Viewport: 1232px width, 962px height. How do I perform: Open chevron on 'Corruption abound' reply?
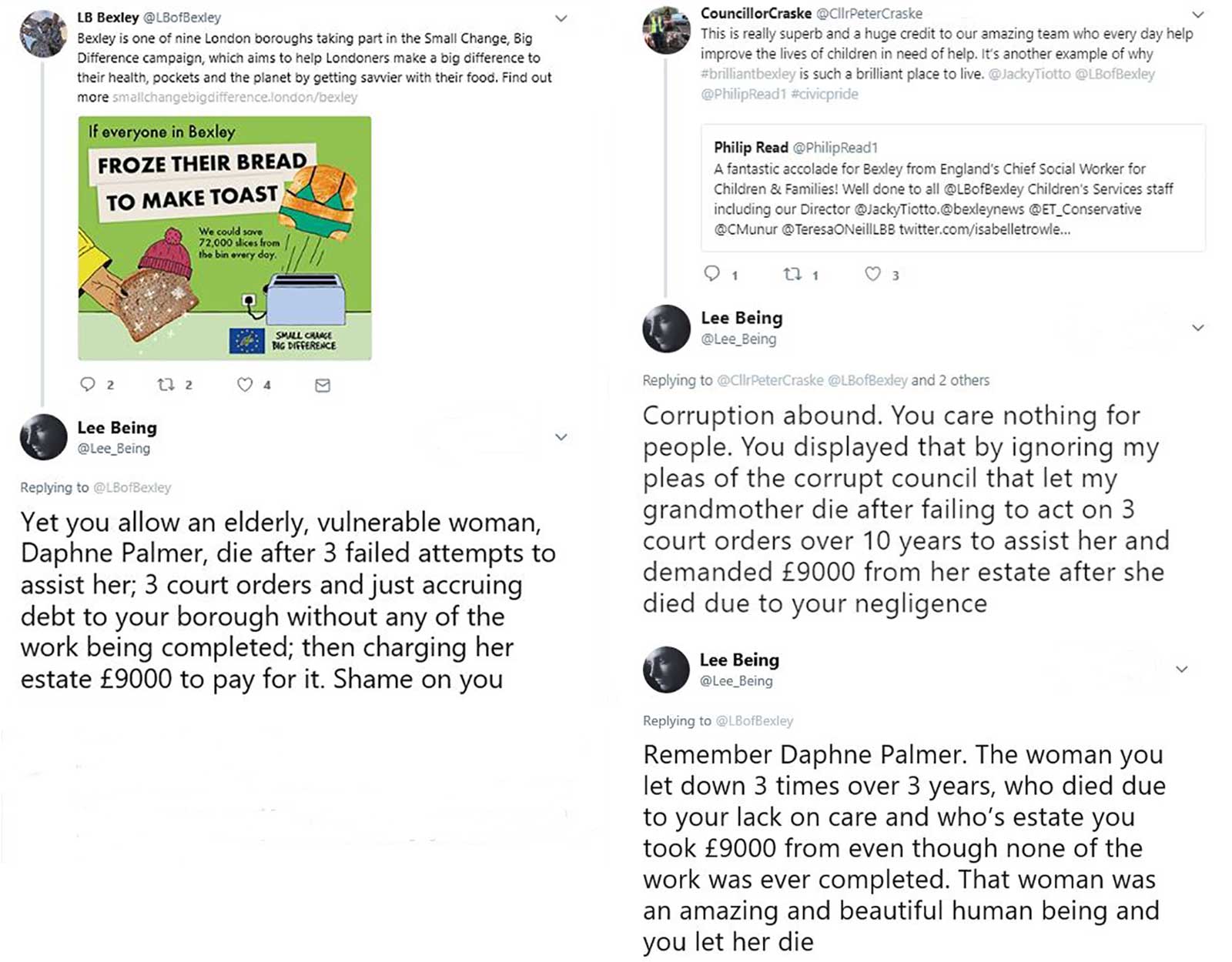pyautogui.click(x=1198, y=328)
